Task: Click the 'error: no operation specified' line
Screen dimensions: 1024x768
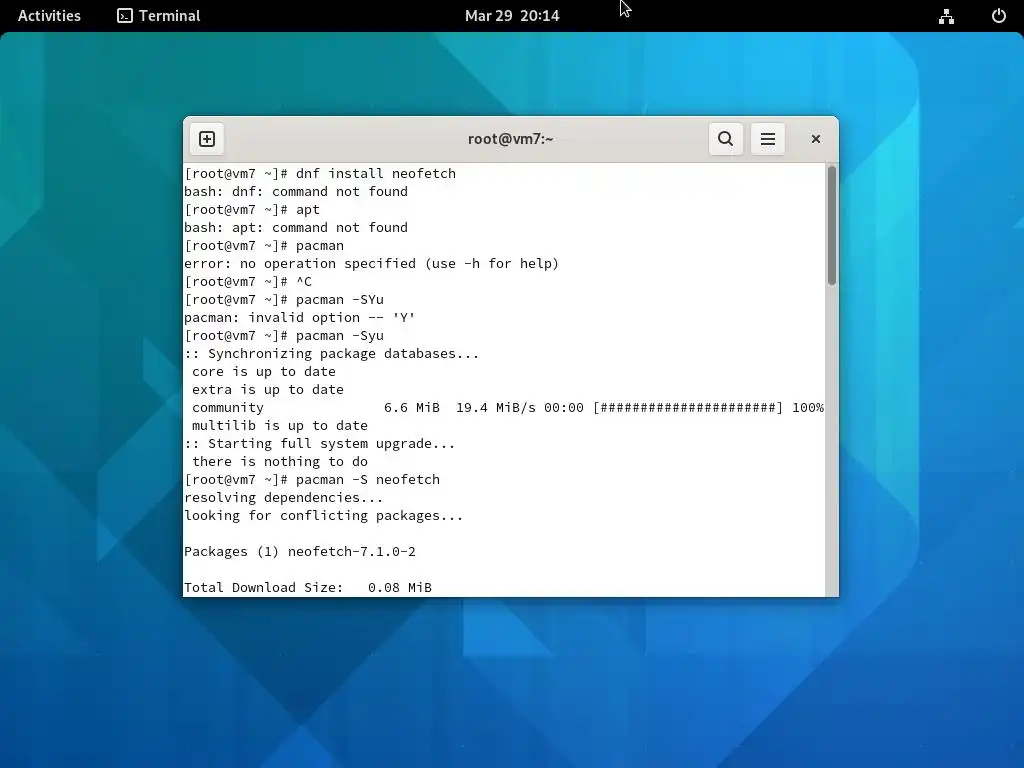Action: tap(372, 264)
